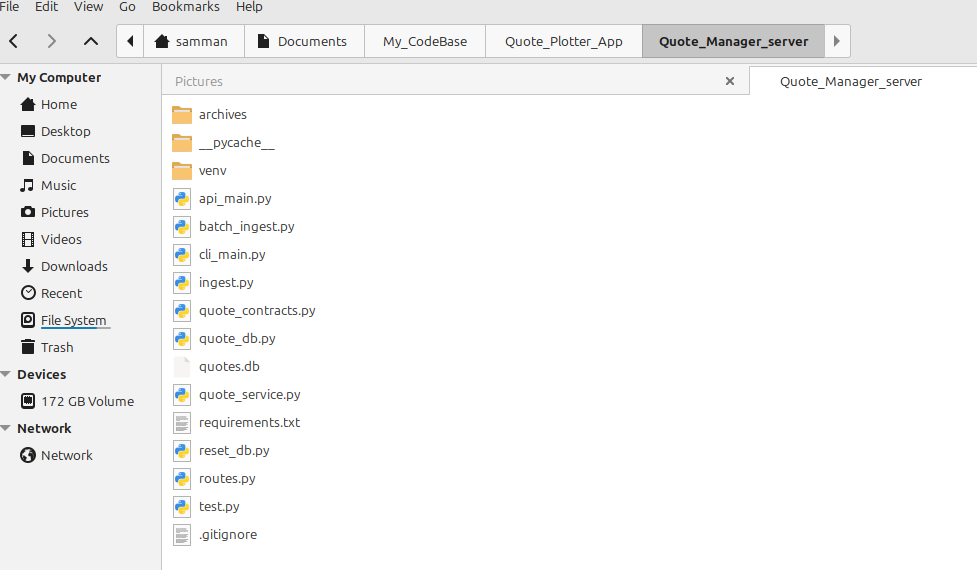The image size is (977, 570).
Task: Click the Python icon for api_main.py
Action: 182,199
